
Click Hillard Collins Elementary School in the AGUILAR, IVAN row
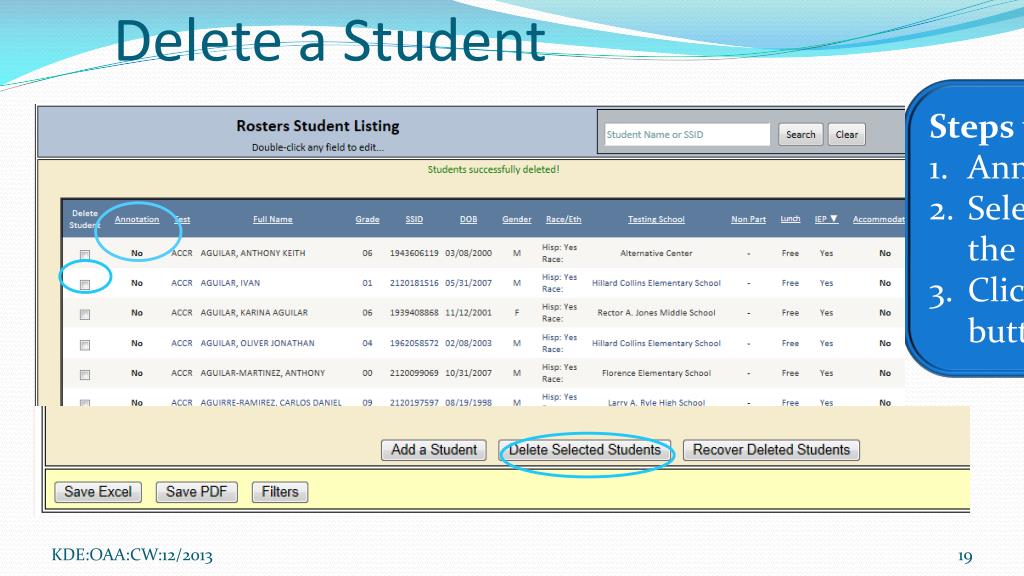coord(656,283)
